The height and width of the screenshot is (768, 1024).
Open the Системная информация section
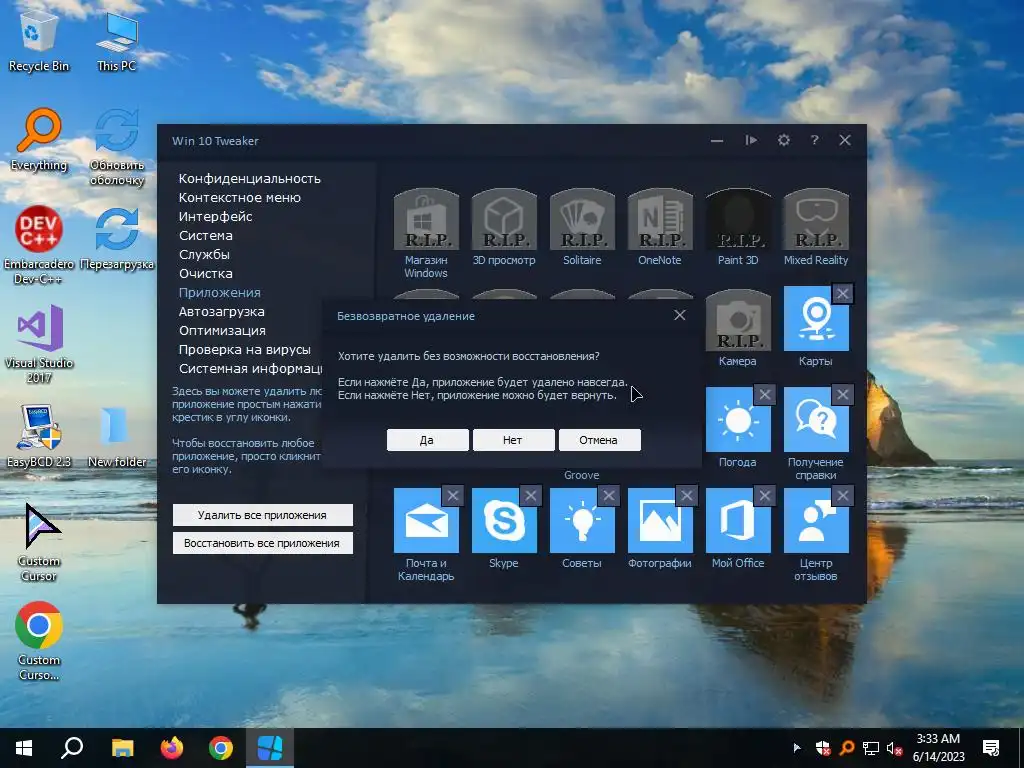[251, 368]
